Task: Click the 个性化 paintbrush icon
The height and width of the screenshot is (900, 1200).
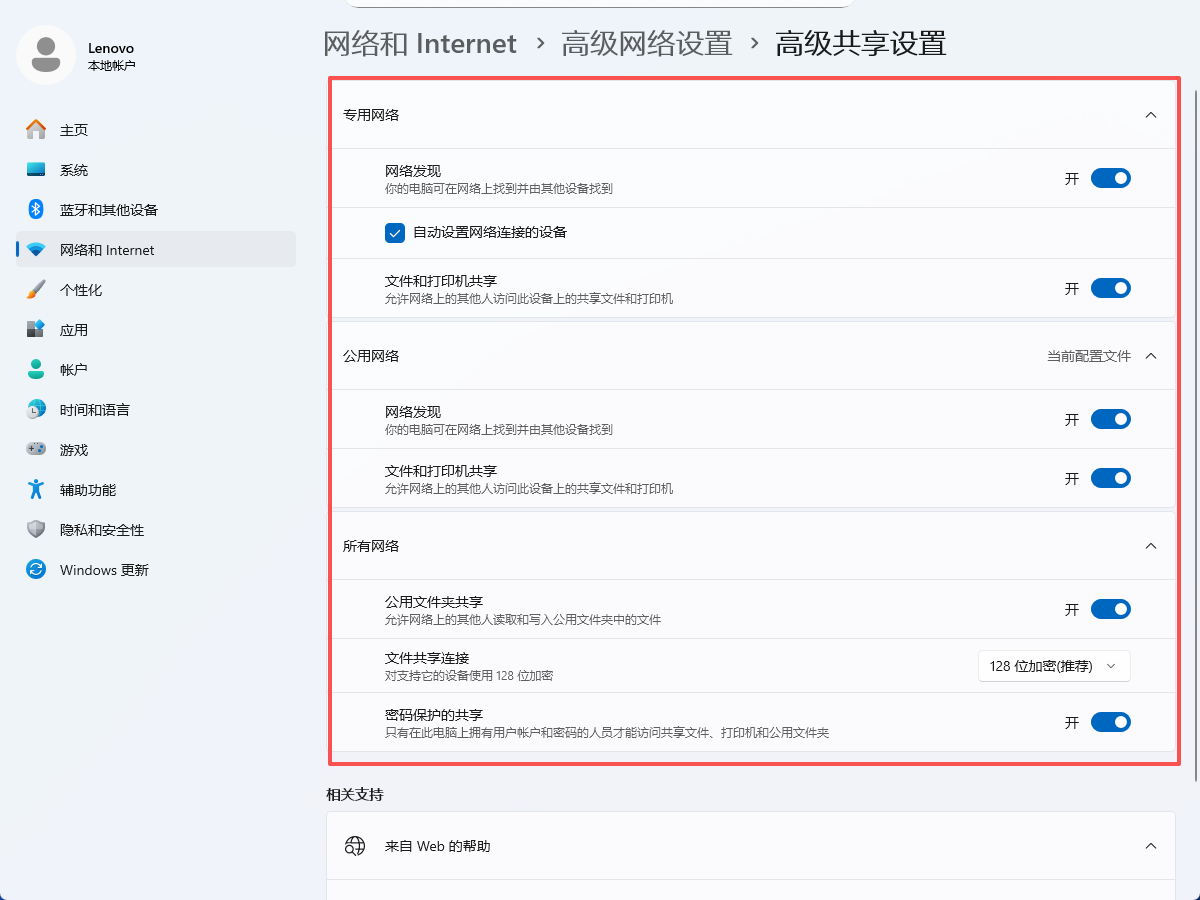Action: pos(36,290)
